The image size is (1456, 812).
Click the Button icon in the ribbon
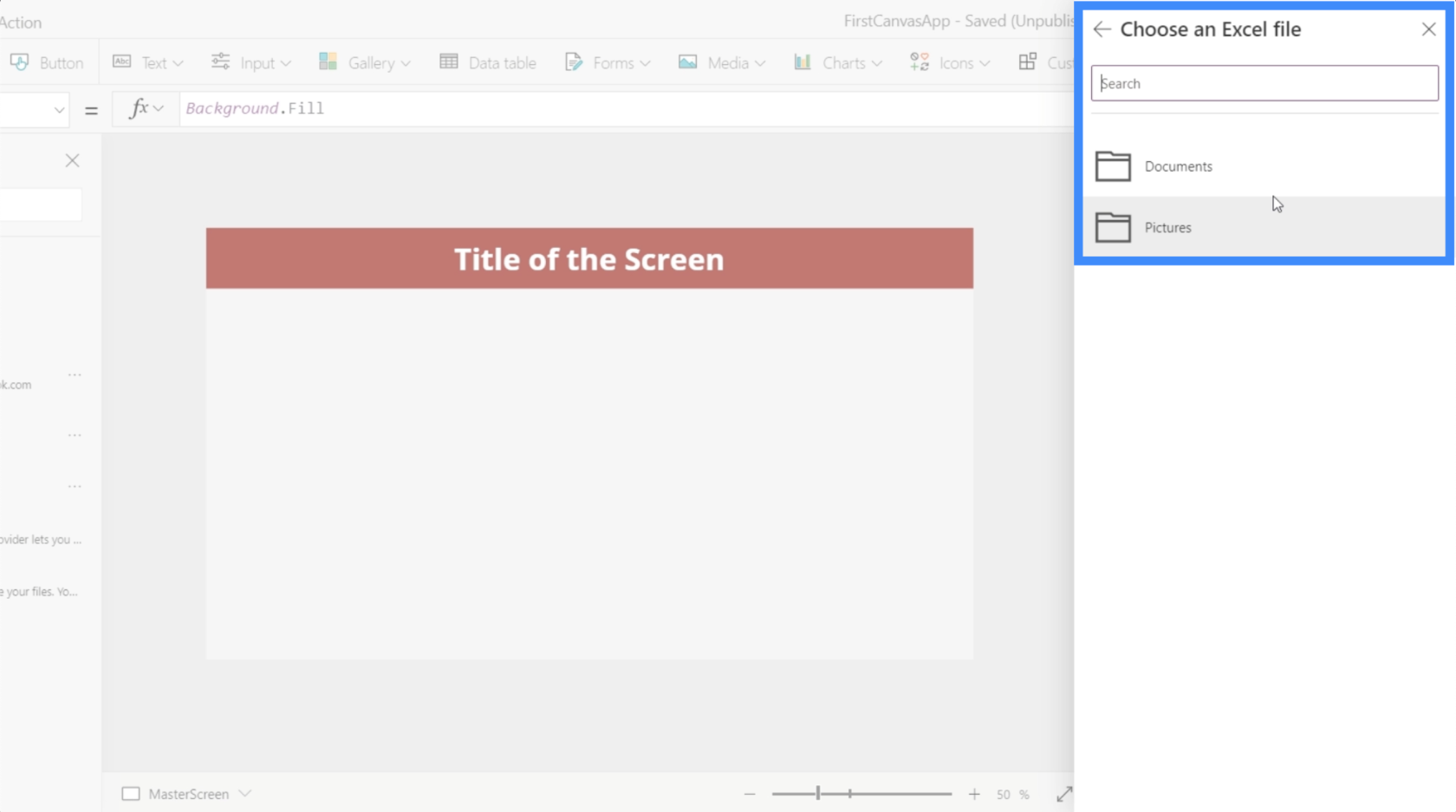pos(19,62)
